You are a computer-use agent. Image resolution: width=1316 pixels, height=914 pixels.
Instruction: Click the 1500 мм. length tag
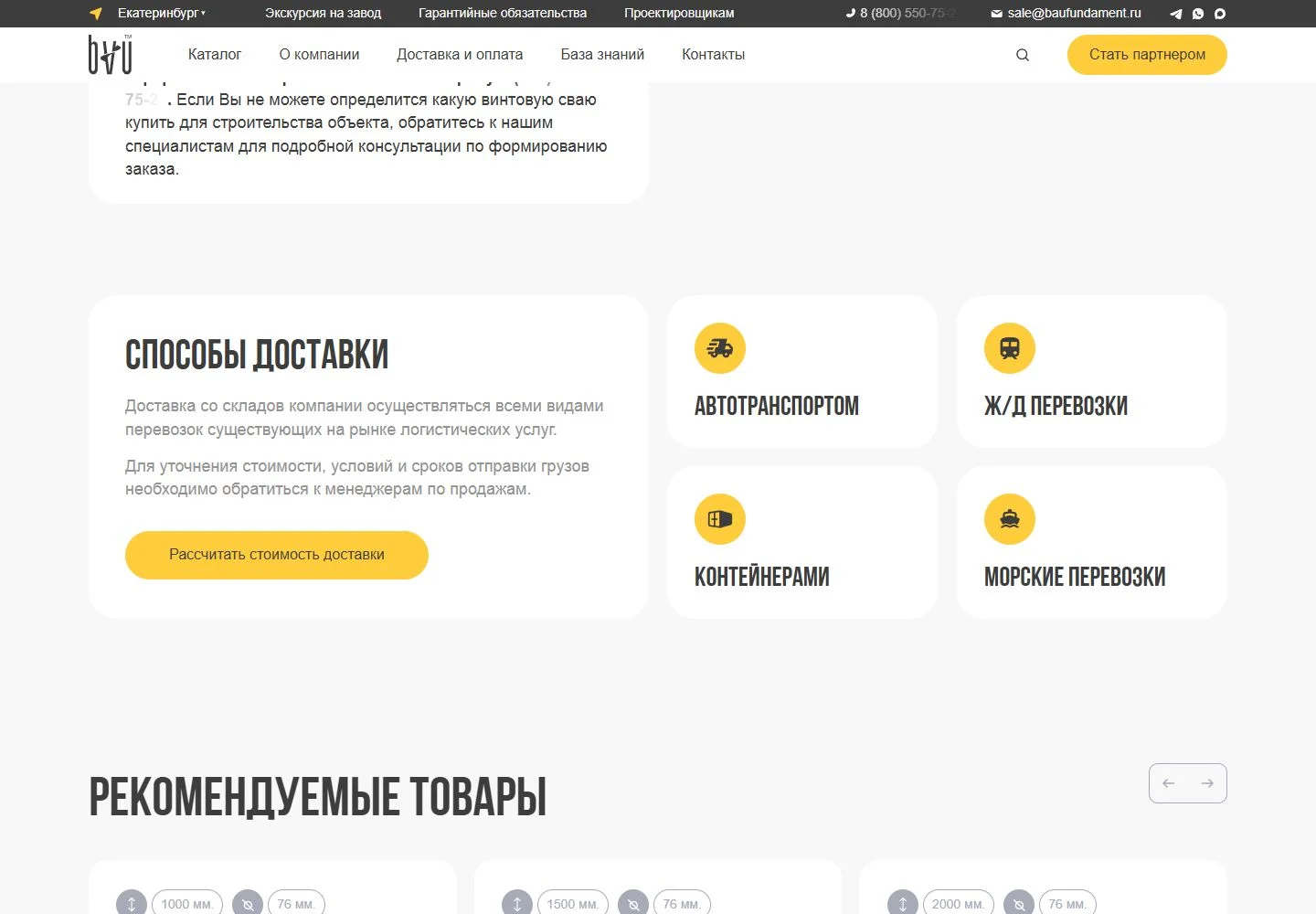pos(573,904)
